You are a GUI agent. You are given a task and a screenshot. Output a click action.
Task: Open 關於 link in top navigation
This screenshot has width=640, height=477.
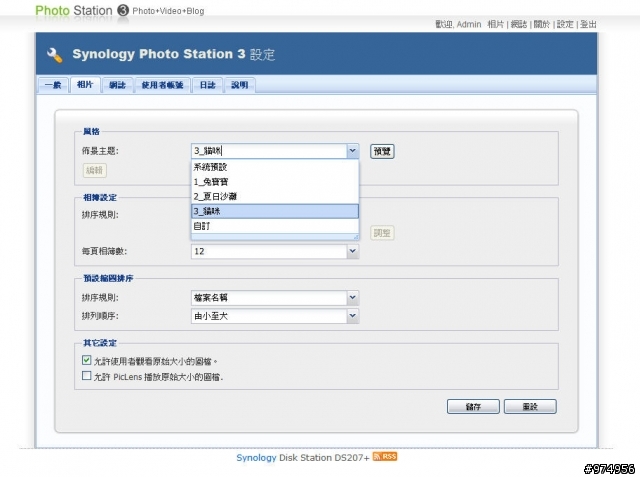click(542, 24)
